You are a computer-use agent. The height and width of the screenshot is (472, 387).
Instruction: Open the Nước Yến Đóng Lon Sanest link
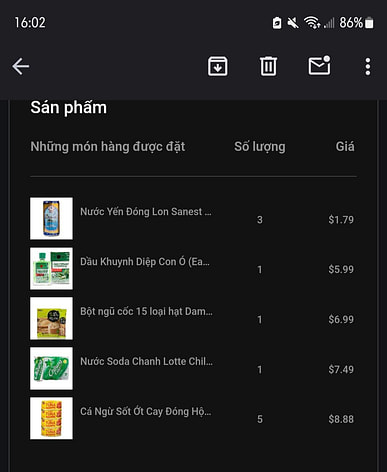(x=146, y=212)
